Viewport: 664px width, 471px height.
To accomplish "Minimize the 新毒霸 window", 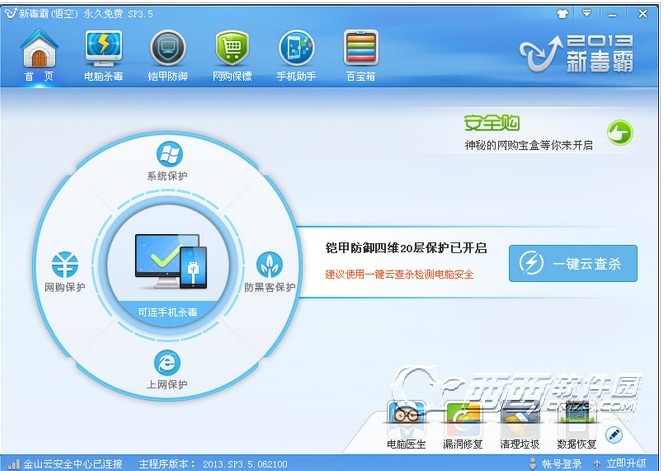I will 612,14.
